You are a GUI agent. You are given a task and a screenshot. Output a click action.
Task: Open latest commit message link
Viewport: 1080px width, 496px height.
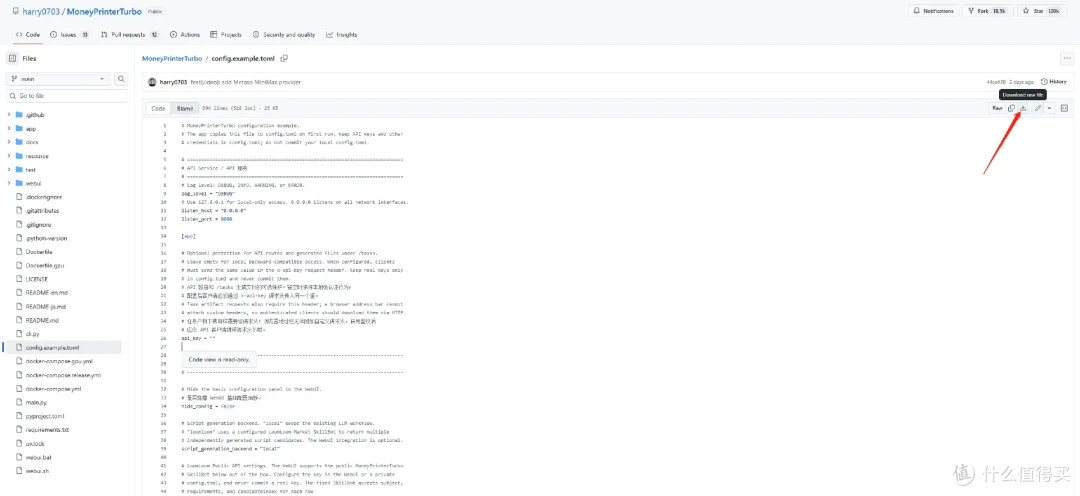[245, 82]
